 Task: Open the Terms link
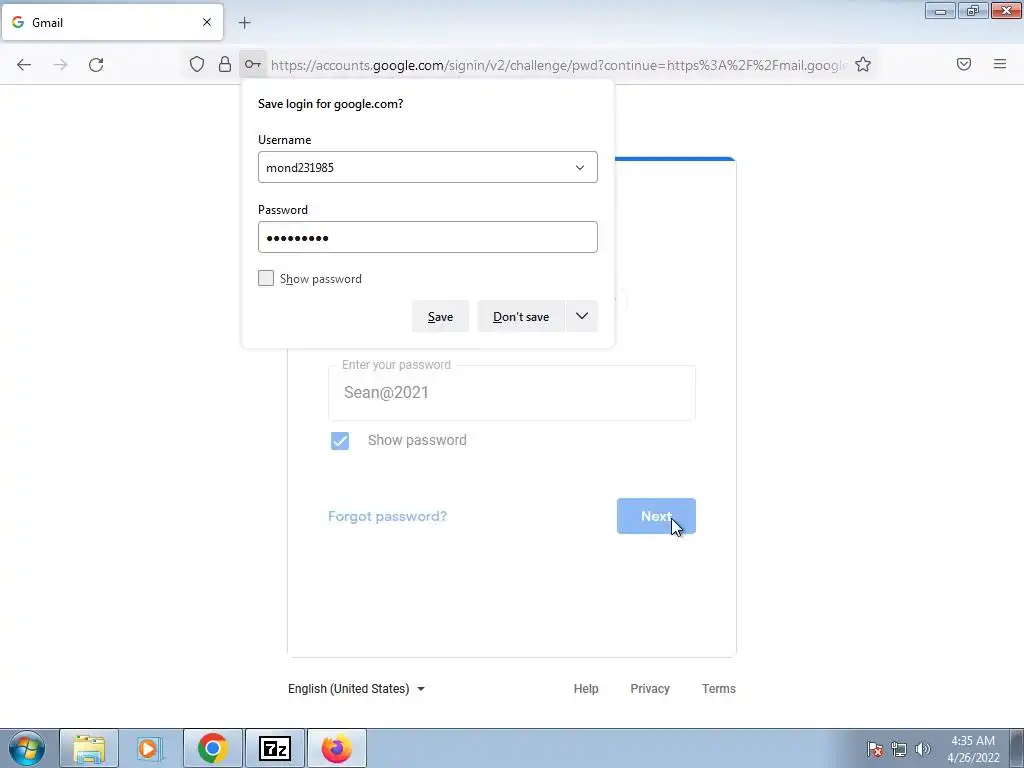pos(718,688)
